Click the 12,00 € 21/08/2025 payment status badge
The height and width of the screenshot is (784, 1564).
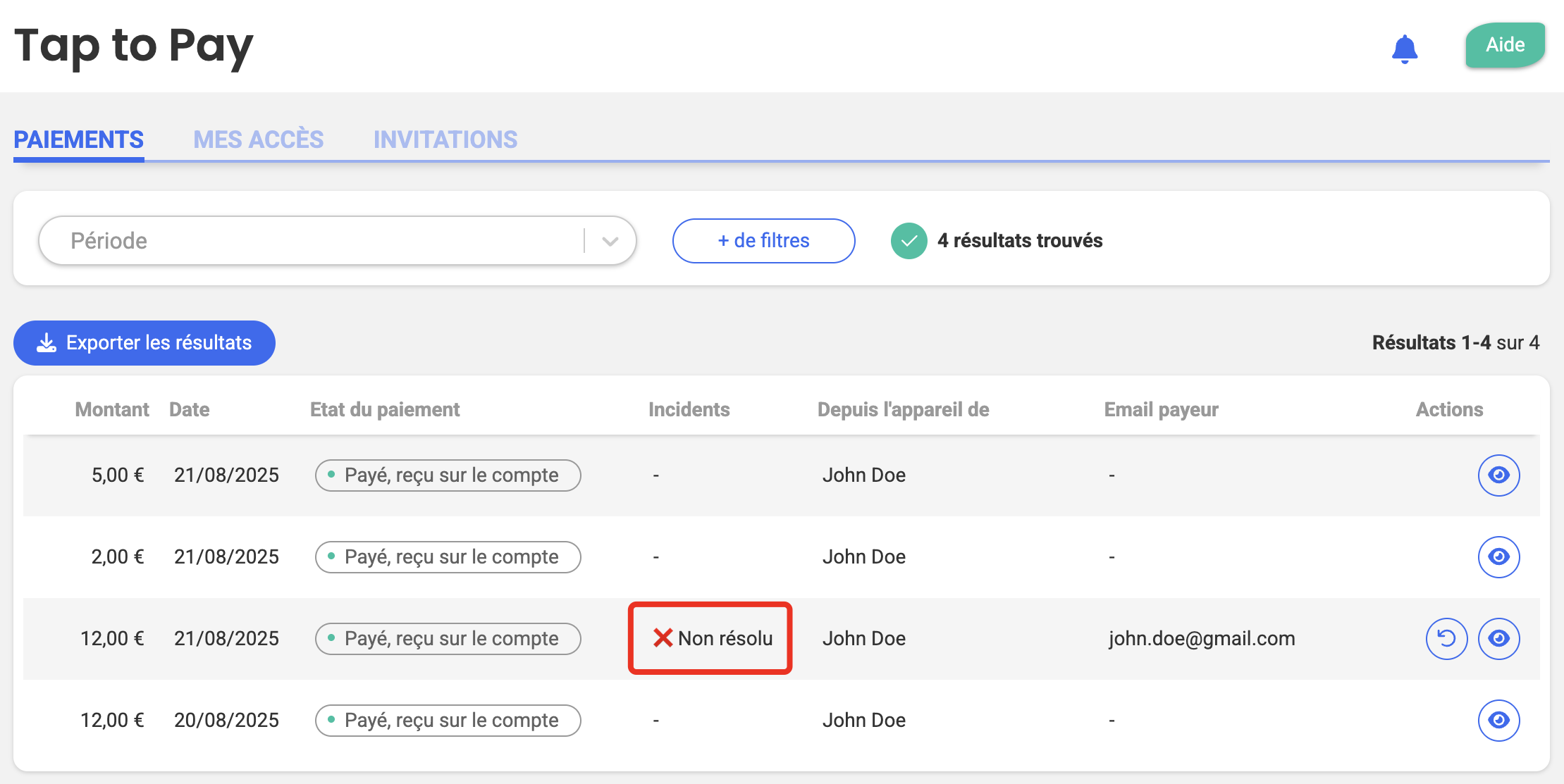(x=448, y=639)
